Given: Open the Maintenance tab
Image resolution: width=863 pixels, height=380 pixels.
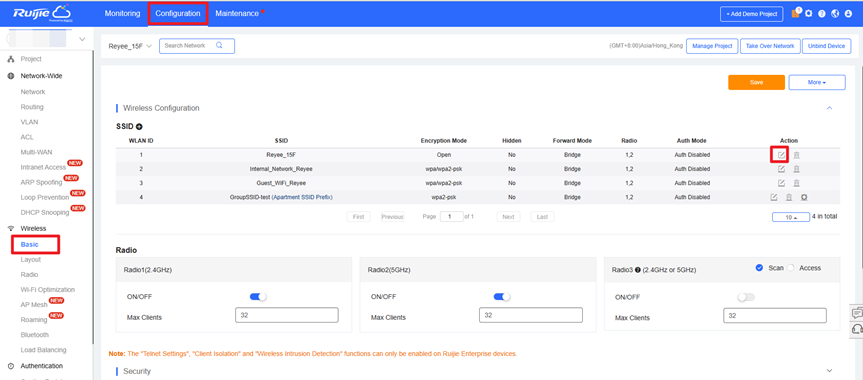Looking at the screenshot, I should click(x=237, y=13).
